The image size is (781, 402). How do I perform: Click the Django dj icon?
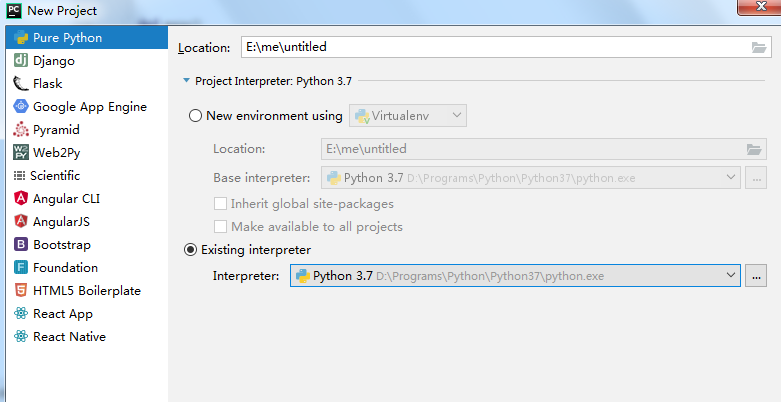(x=21, y=61)
